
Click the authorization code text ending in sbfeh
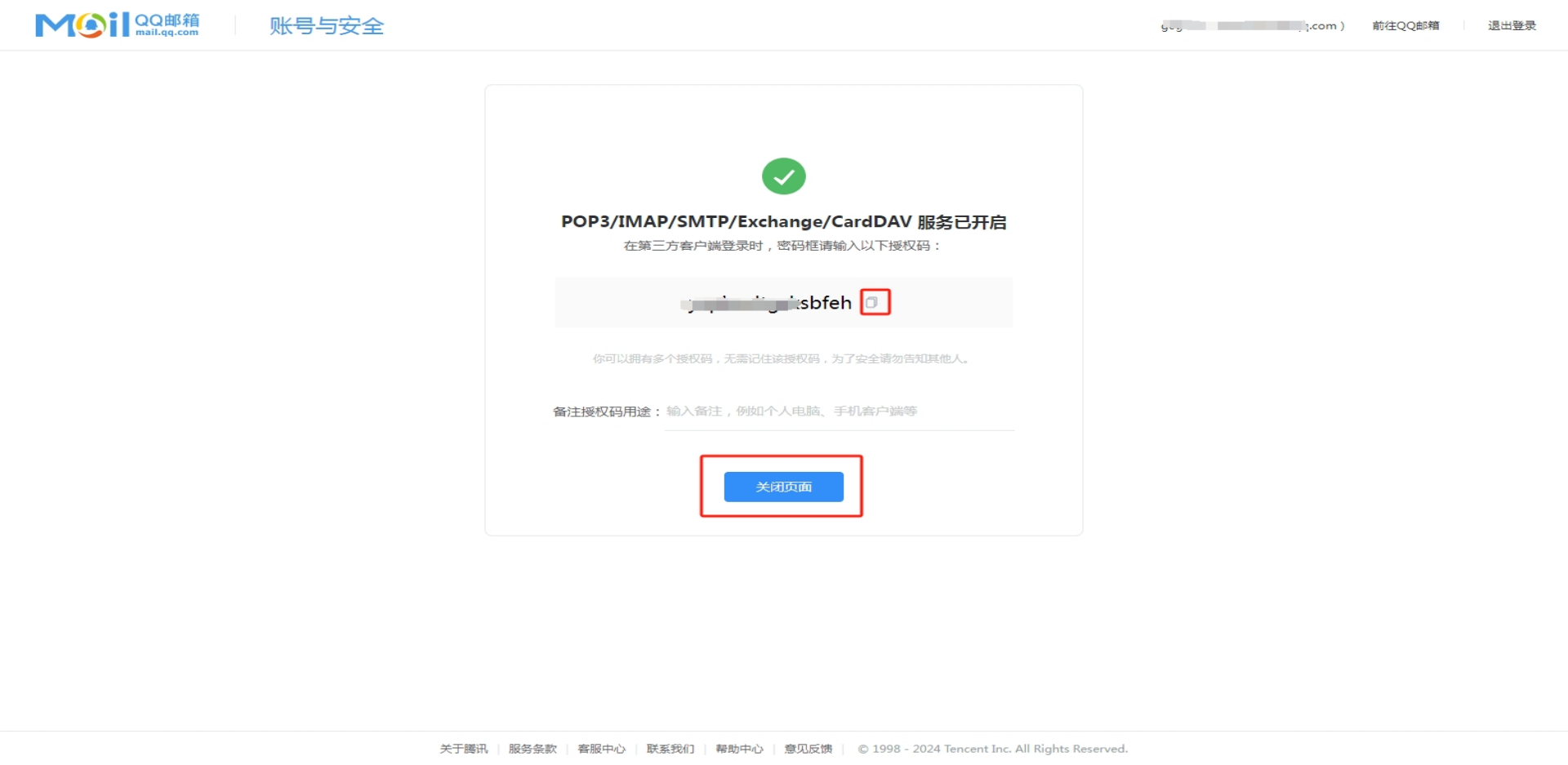click(766, 303)
